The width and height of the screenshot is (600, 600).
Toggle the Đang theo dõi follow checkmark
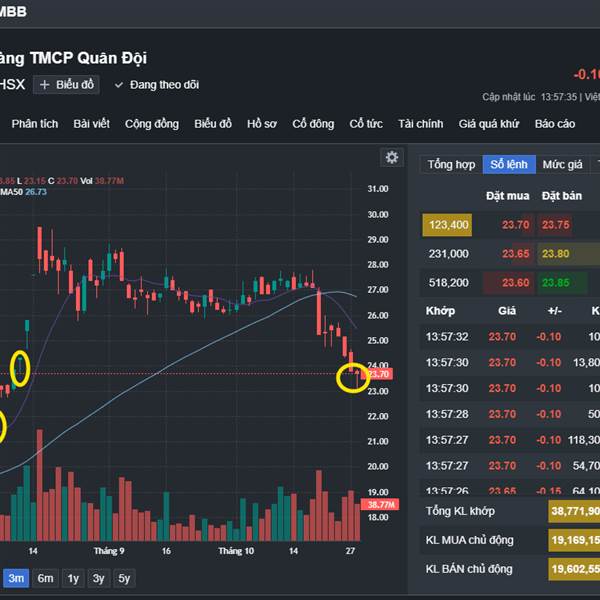pyautogui.click(x=119, y=85)
